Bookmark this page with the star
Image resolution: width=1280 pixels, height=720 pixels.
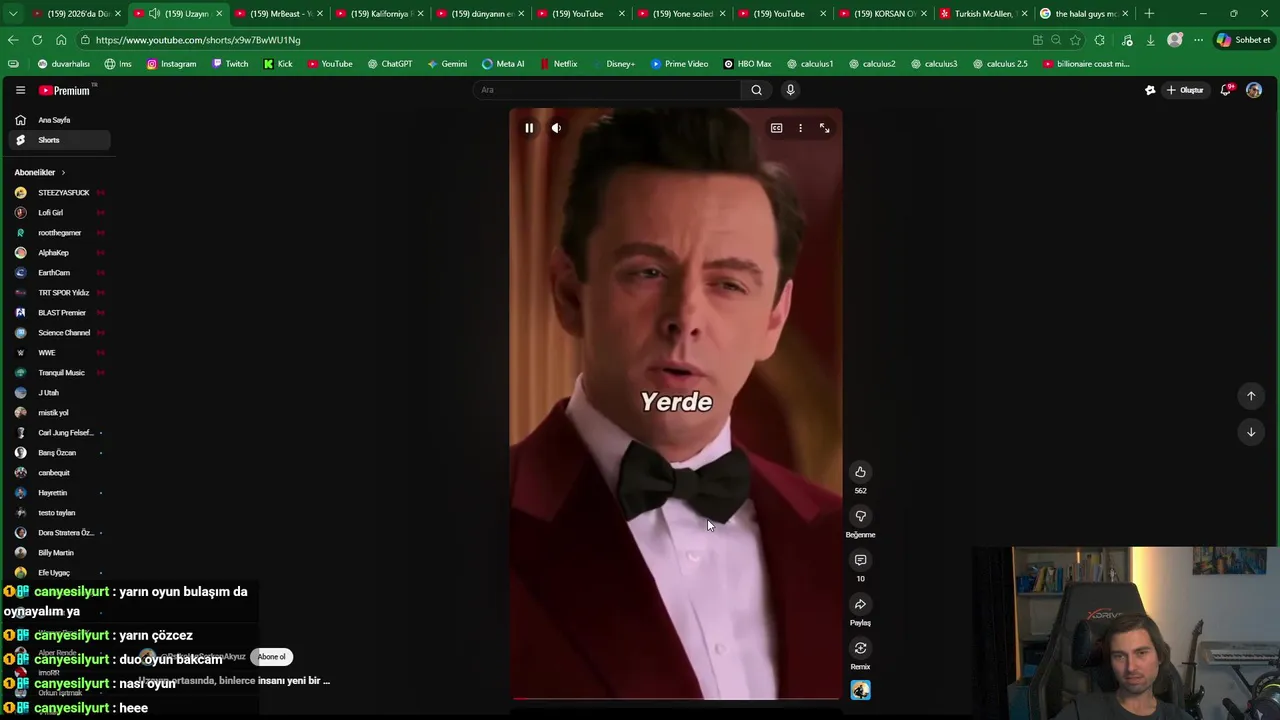click(x=1075, y=40)
